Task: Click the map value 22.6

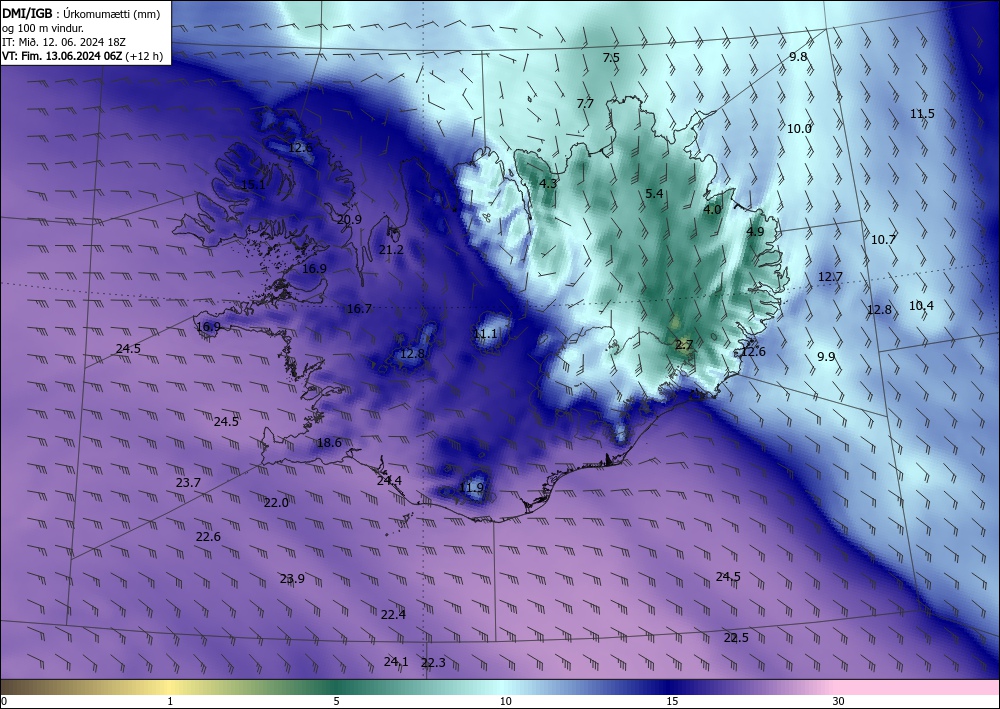Action: [x=208, y=537]
